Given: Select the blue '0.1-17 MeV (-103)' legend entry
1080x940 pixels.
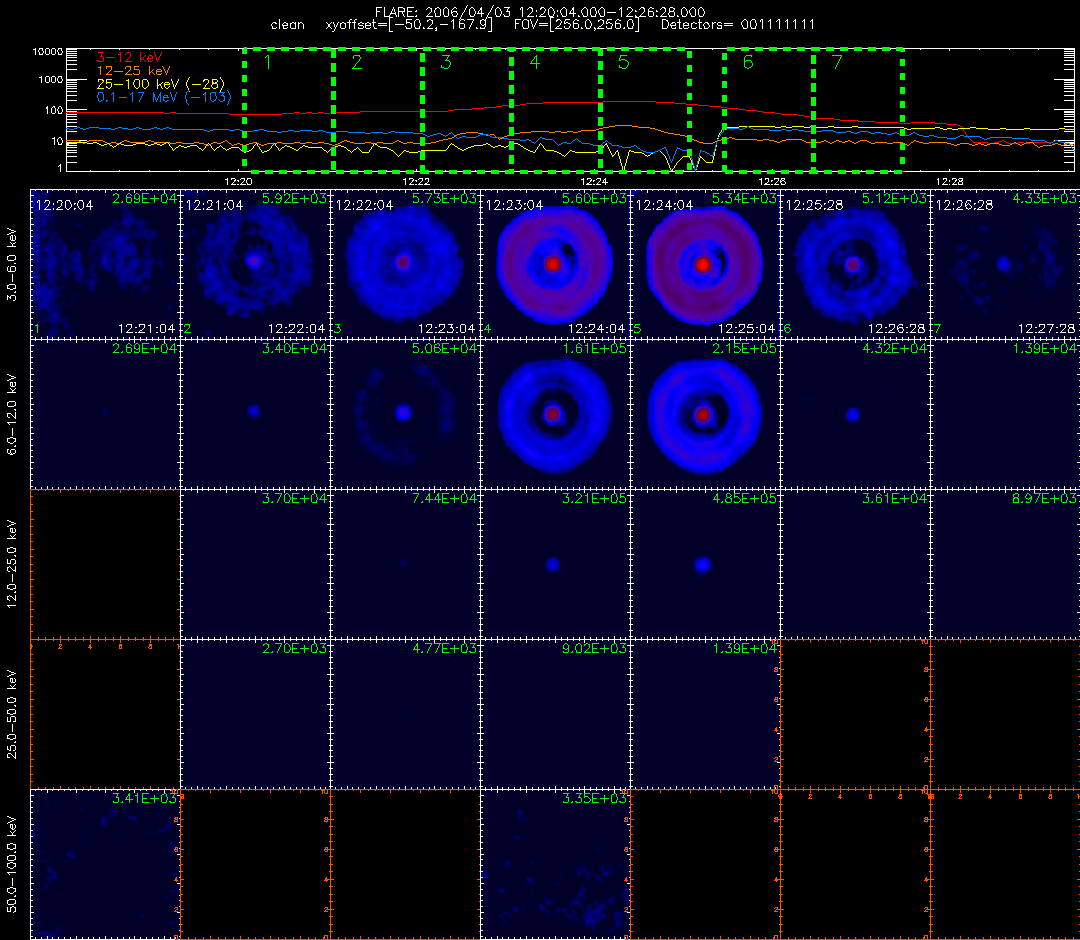Looking at the screenshot, I should (x=163, y=97).
